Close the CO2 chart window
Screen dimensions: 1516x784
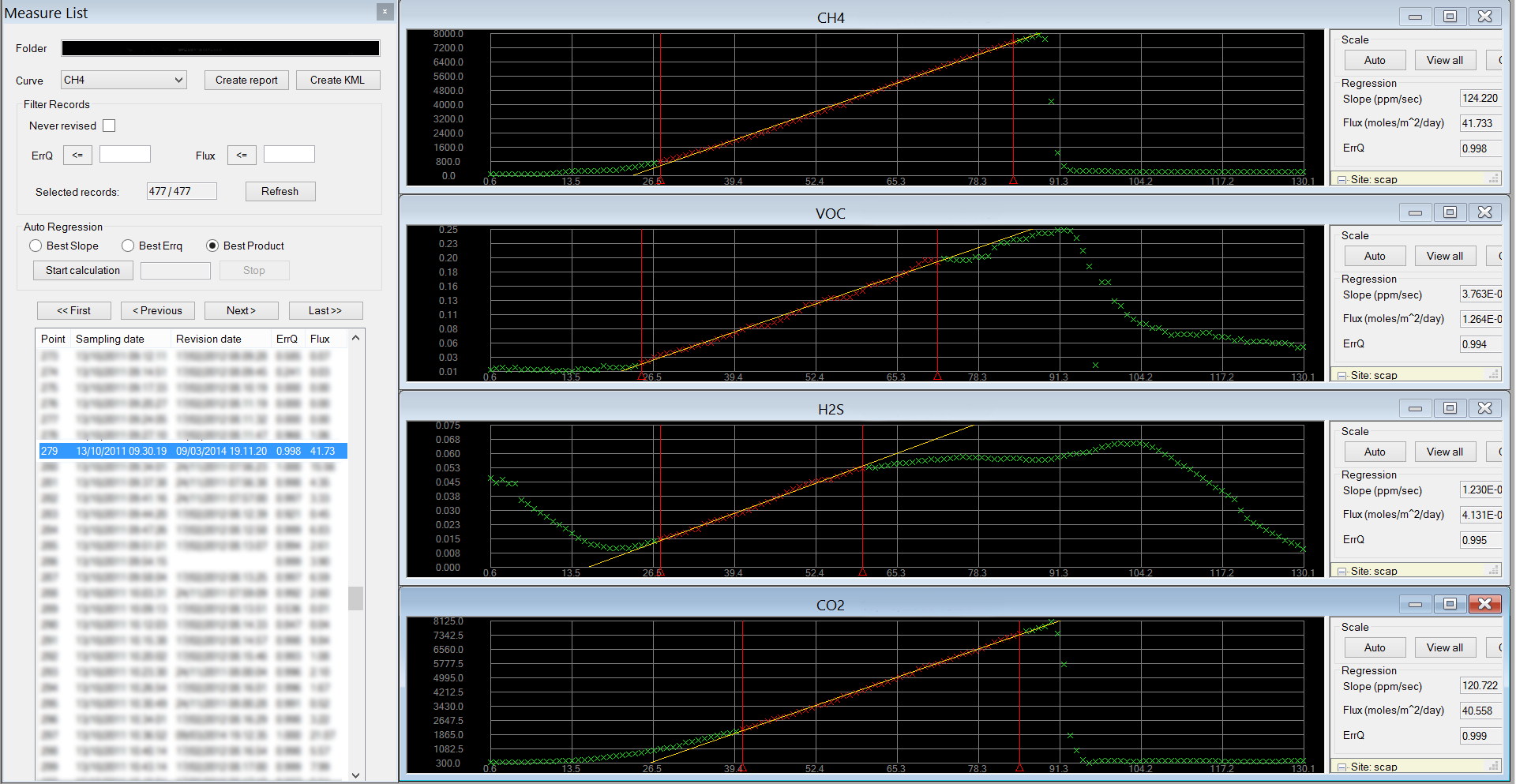click(1484, 604)
